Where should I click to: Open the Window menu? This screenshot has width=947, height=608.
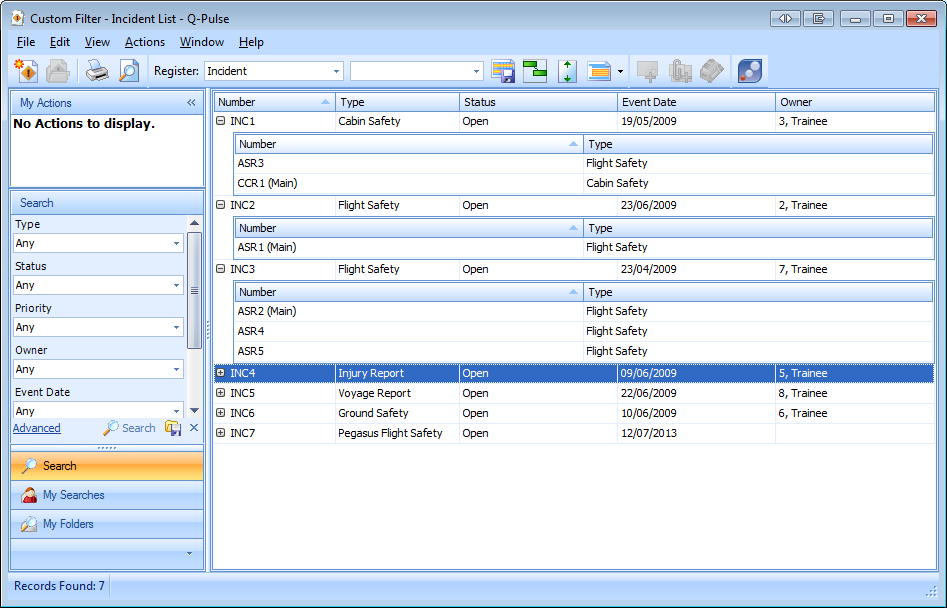202,42
